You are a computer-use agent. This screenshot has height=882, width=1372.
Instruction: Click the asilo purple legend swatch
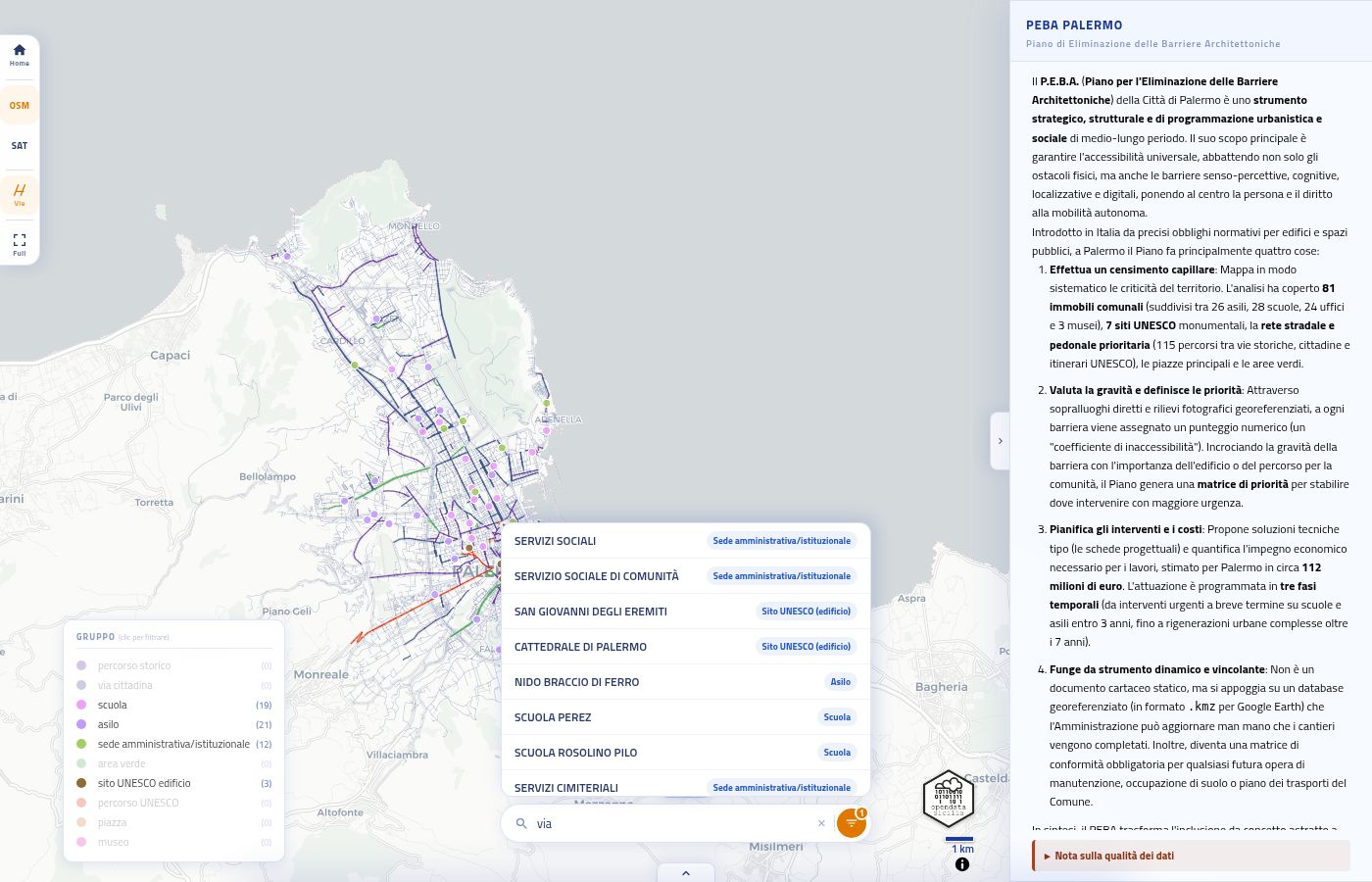tap(81, 724)
